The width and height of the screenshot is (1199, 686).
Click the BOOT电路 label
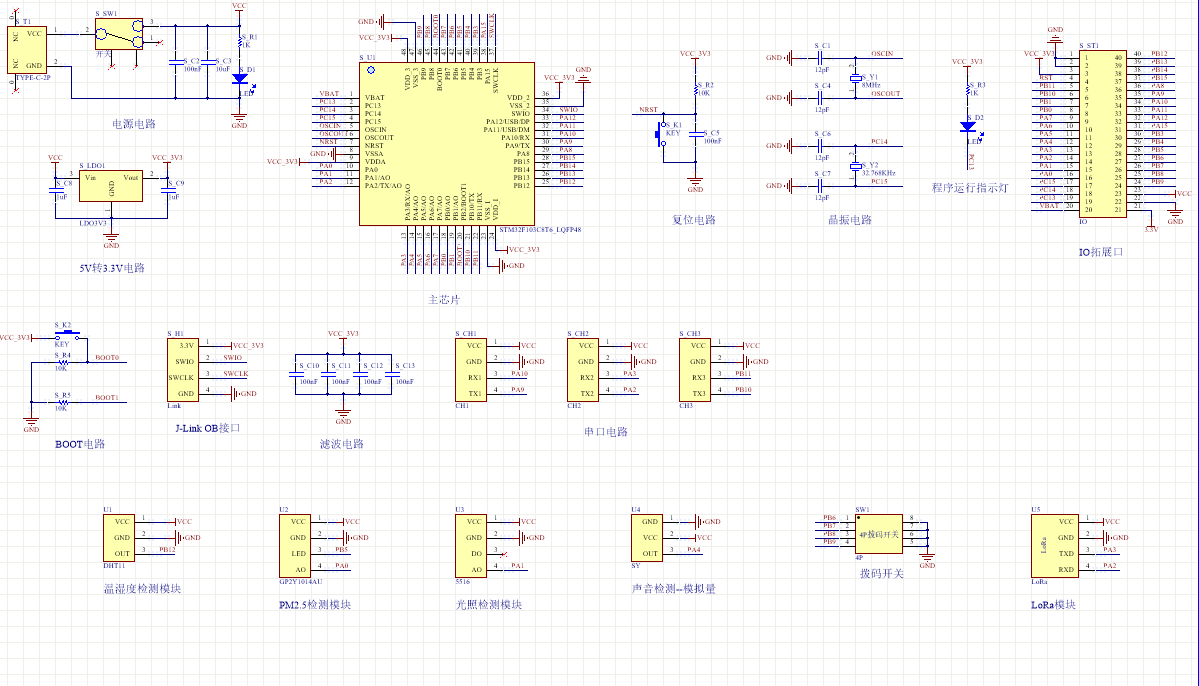pos(80,444)
